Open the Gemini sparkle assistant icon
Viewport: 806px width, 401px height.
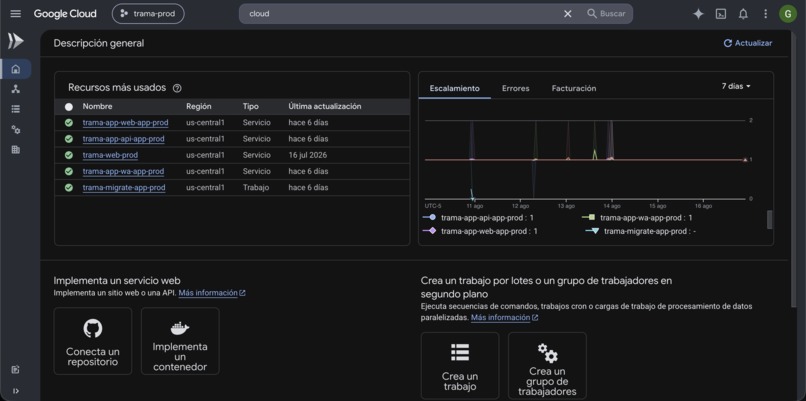tap(698, 14)
